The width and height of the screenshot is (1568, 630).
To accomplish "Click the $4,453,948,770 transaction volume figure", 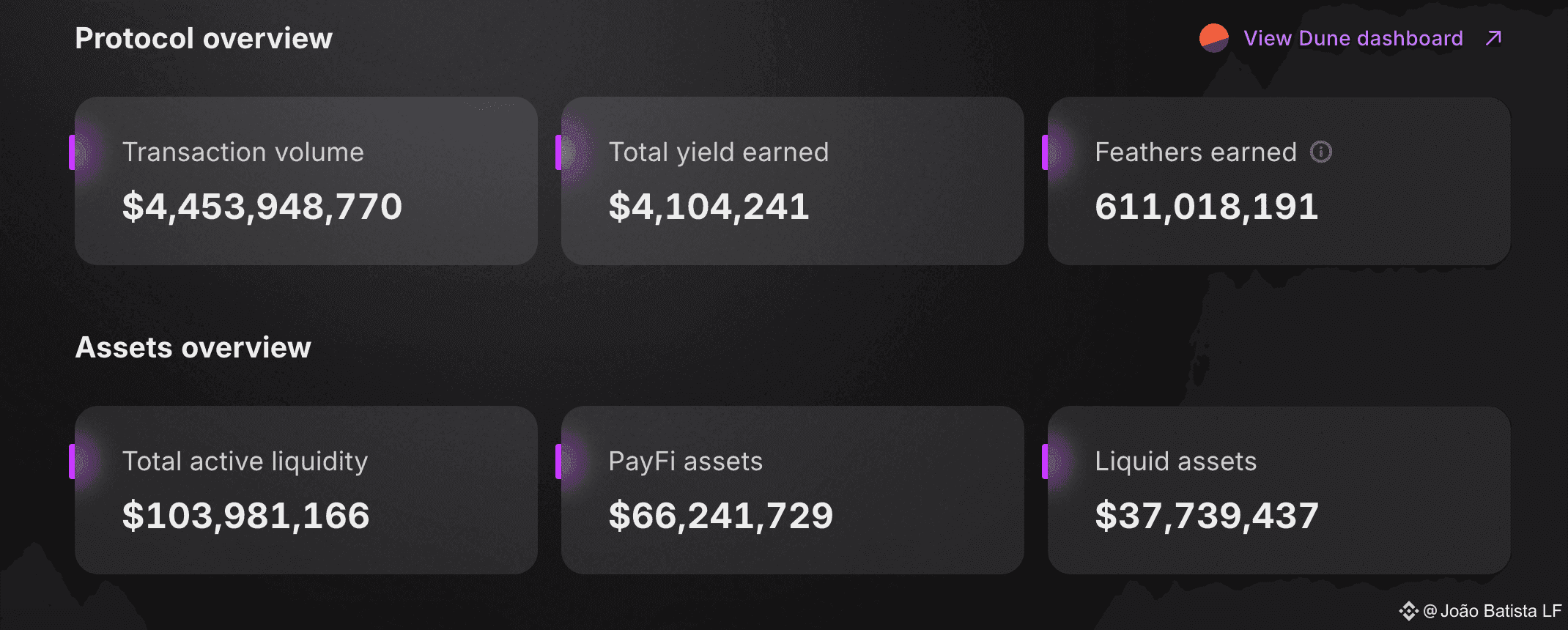I will [262, 207].
